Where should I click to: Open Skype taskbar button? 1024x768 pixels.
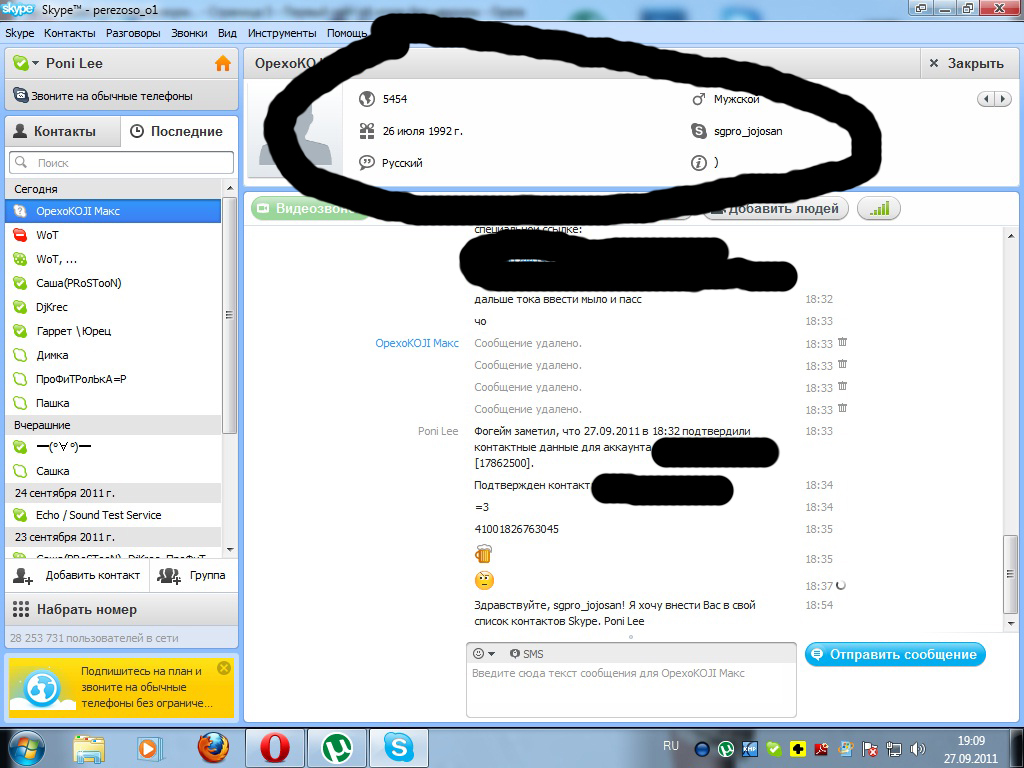[398, 748]
